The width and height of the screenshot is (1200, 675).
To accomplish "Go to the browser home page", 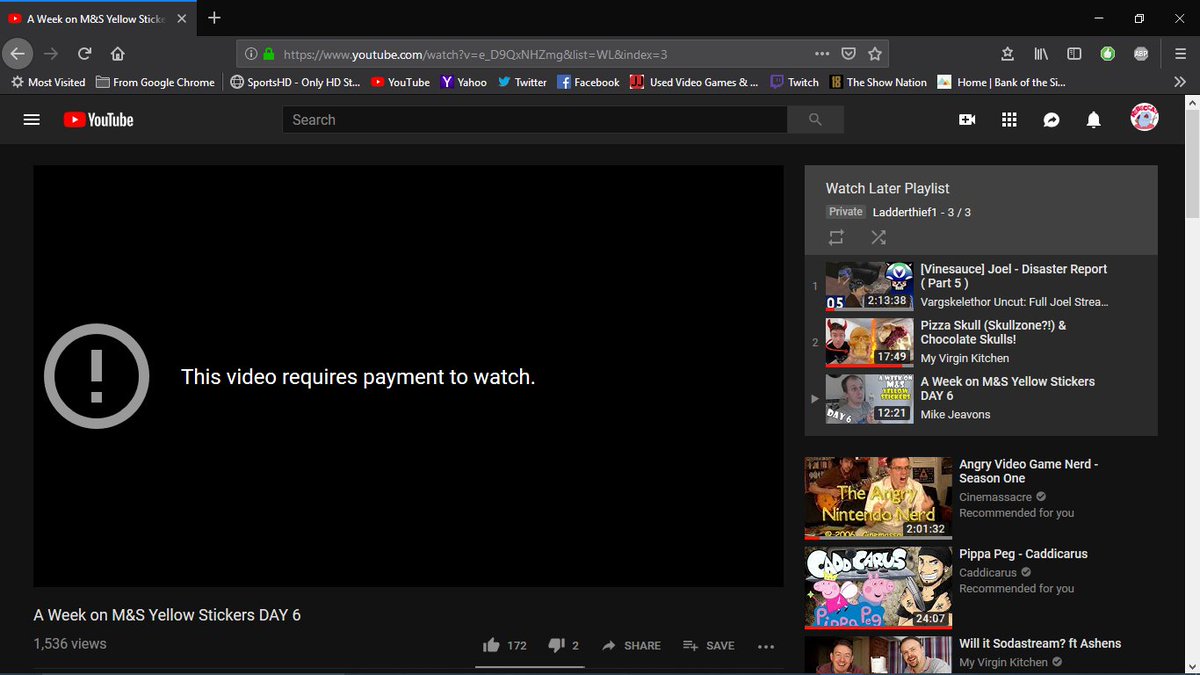I will pos(117,54).
